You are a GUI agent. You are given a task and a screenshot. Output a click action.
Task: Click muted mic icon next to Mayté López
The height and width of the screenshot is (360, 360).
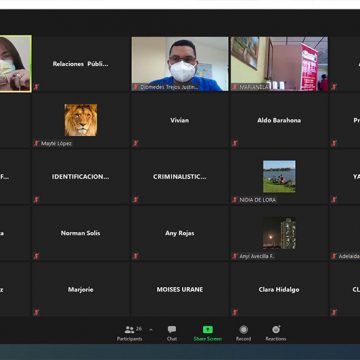[x=36, y=143]
